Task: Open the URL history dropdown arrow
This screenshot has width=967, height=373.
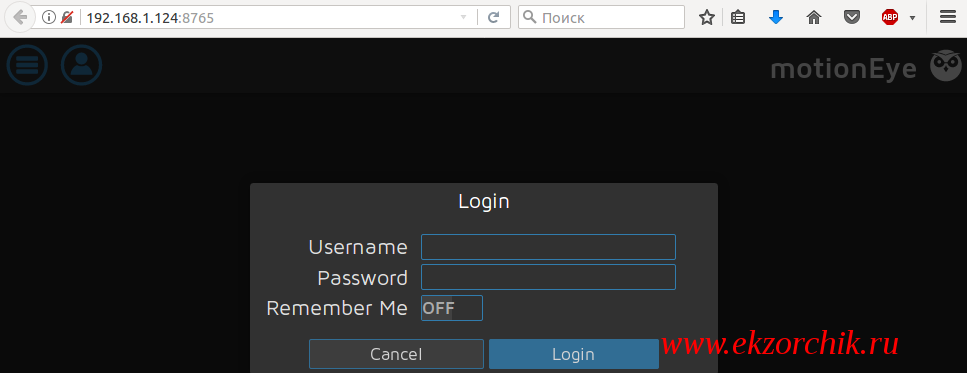Action: pos(464,18)
